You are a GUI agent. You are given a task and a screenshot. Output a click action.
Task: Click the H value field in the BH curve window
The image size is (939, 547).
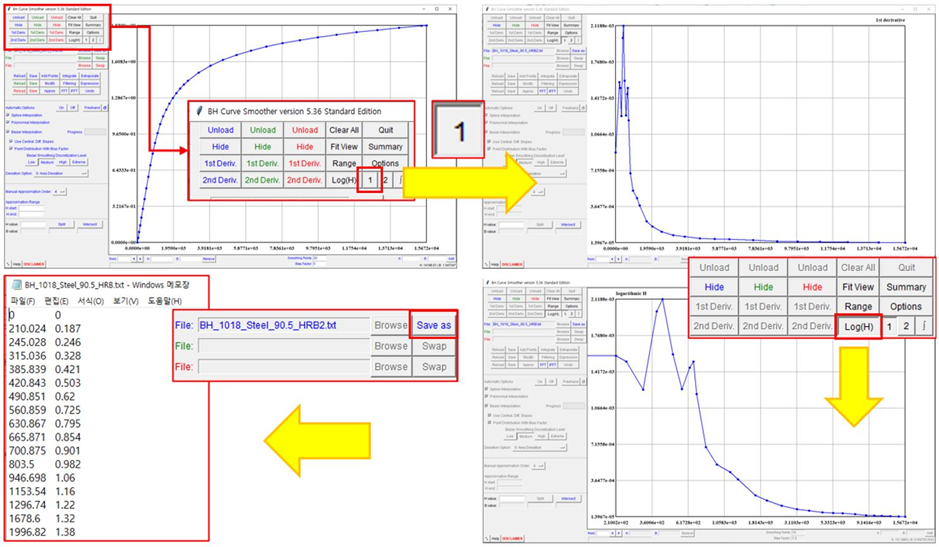point(34,224)
